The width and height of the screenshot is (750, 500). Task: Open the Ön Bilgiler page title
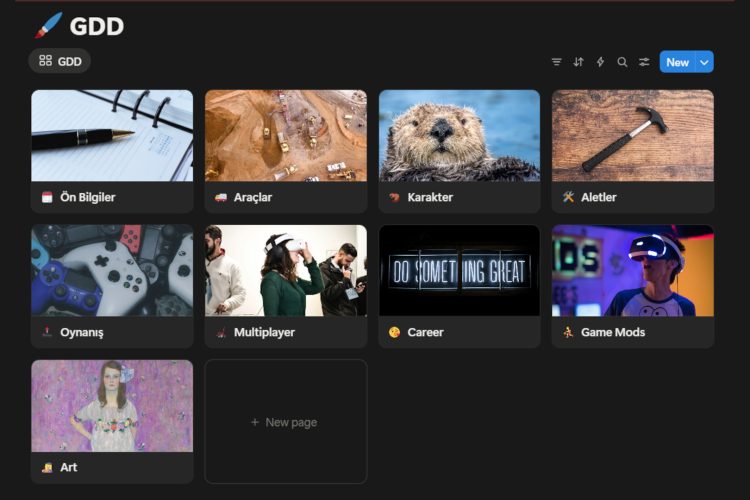[x=88, y=197]
